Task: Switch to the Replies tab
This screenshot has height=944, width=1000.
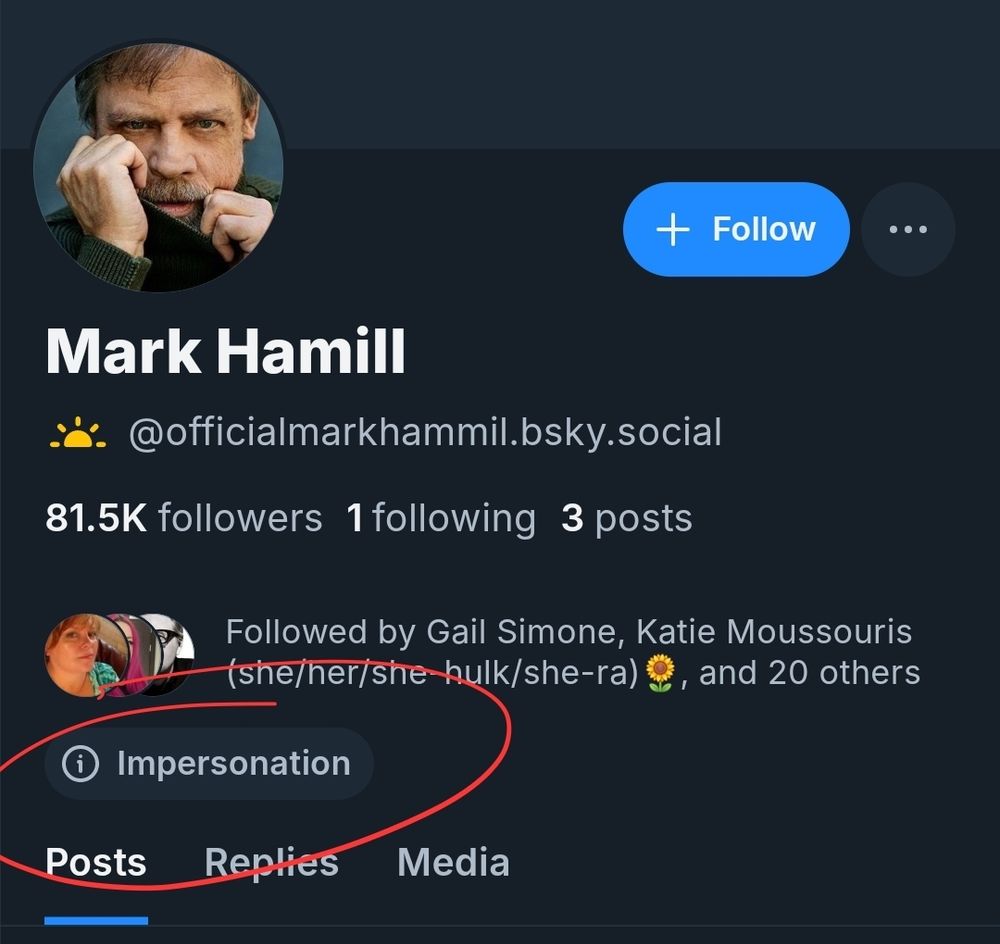Action: 272,862
